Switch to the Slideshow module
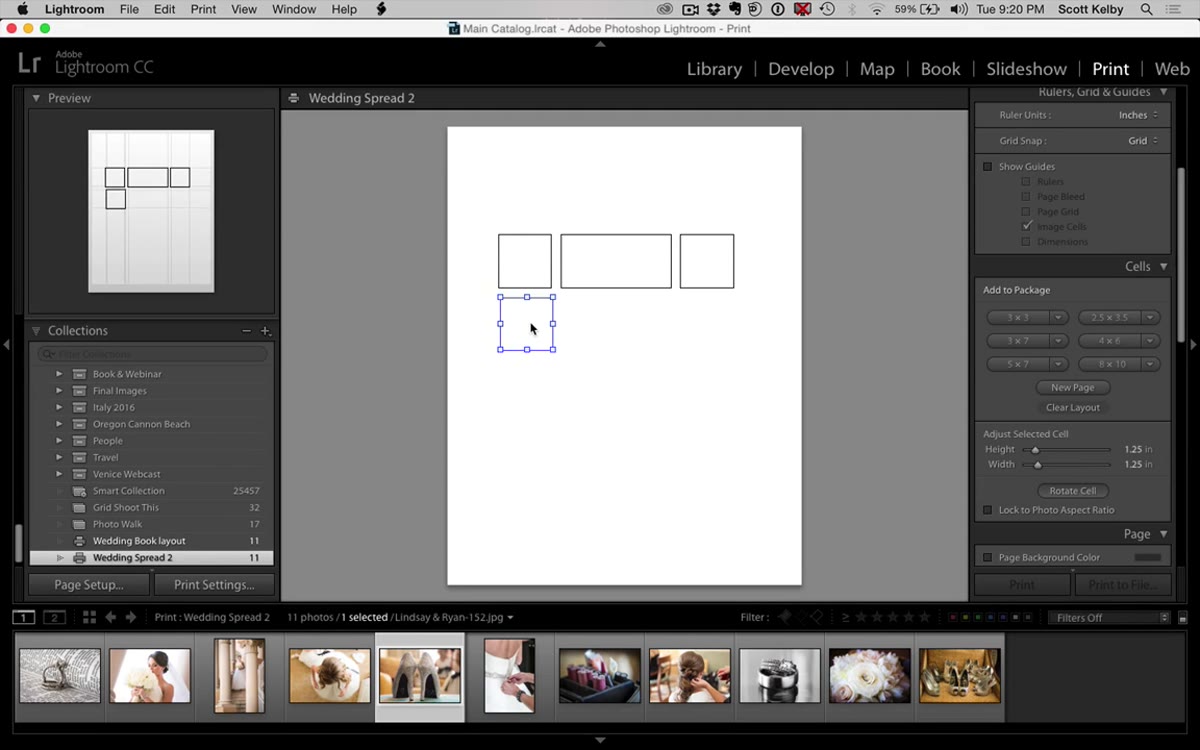This screenshot has width=1200, height=750. [x=1026, y=69]
